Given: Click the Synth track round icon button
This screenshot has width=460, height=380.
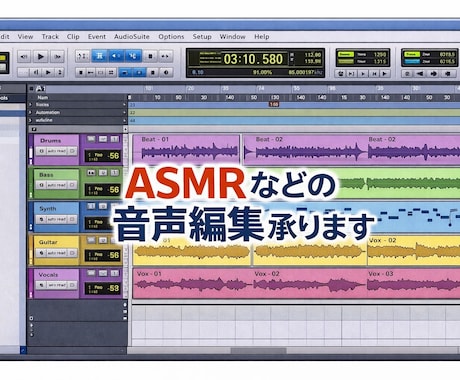Looking at the screenshot, I should [x=41, y=219].
